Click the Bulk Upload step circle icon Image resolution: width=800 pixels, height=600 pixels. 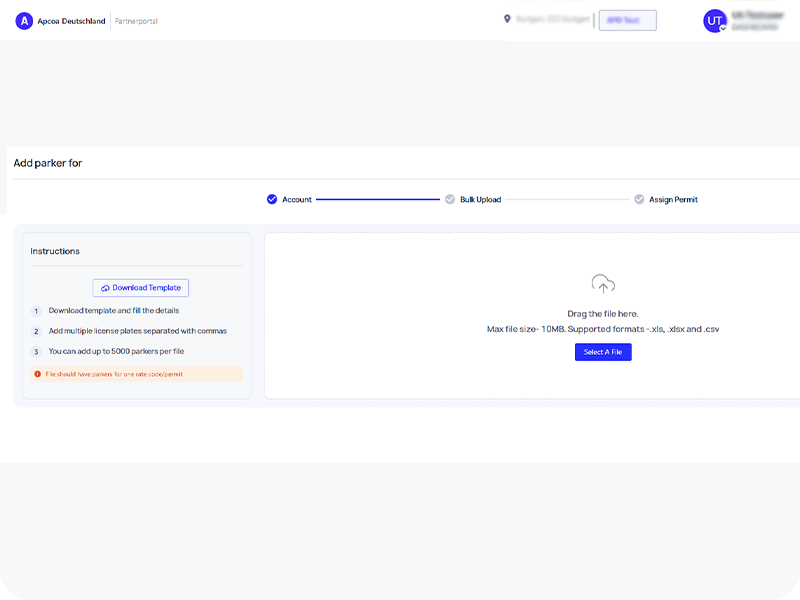point(450,199)
